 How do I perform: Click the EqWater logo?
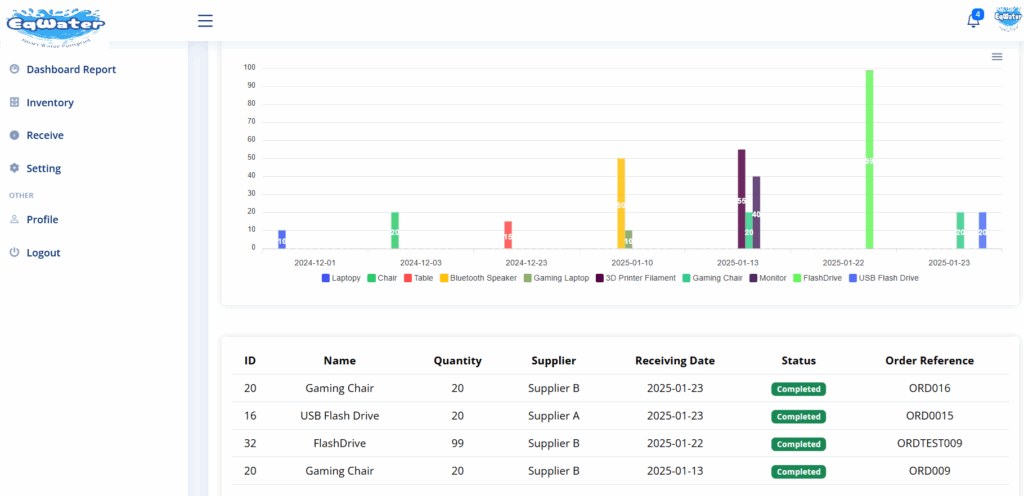(x=54, y=23)
